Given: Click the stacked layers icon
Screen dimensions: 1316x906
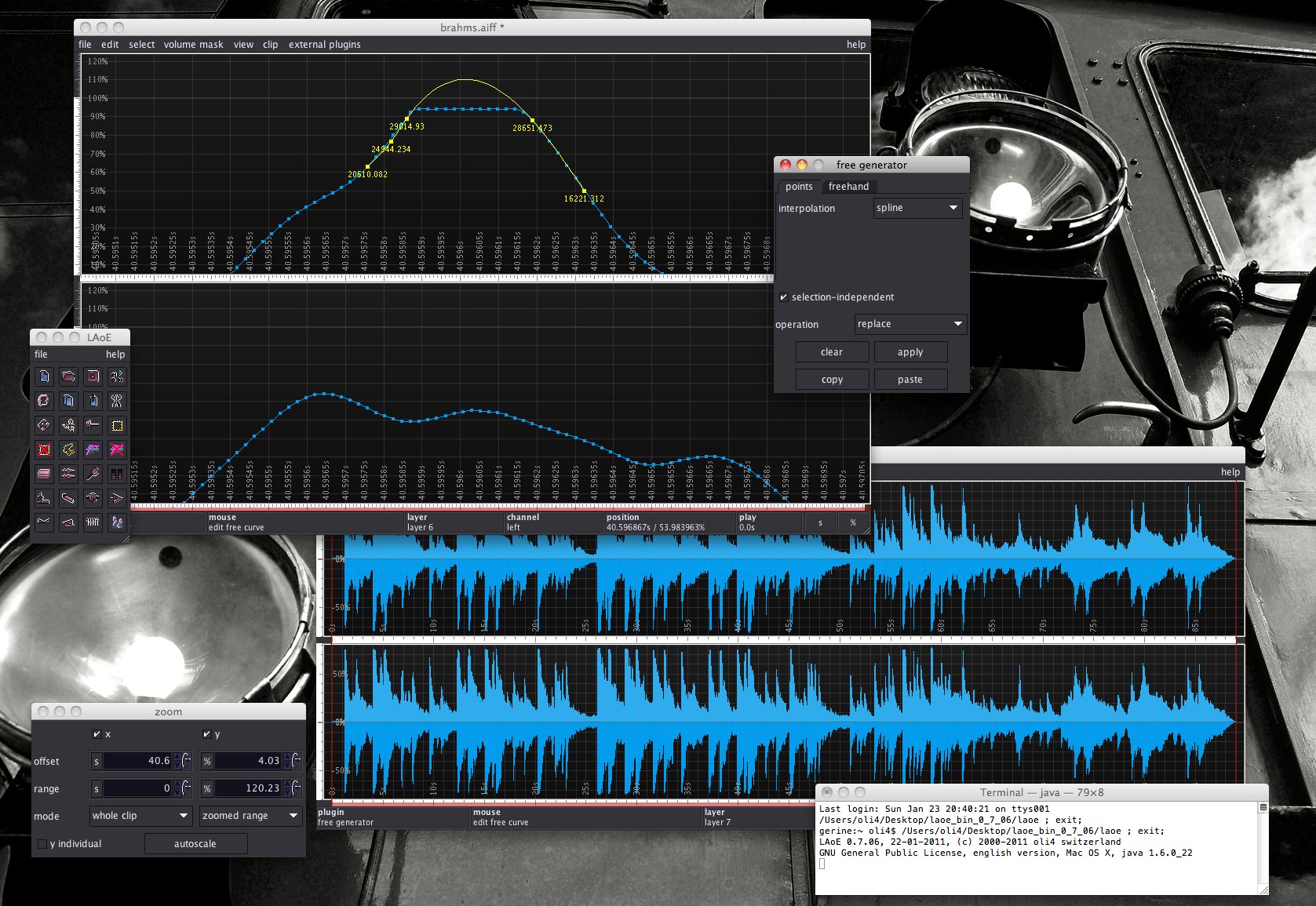Looking at the screenshot, I should click(44, 474).
